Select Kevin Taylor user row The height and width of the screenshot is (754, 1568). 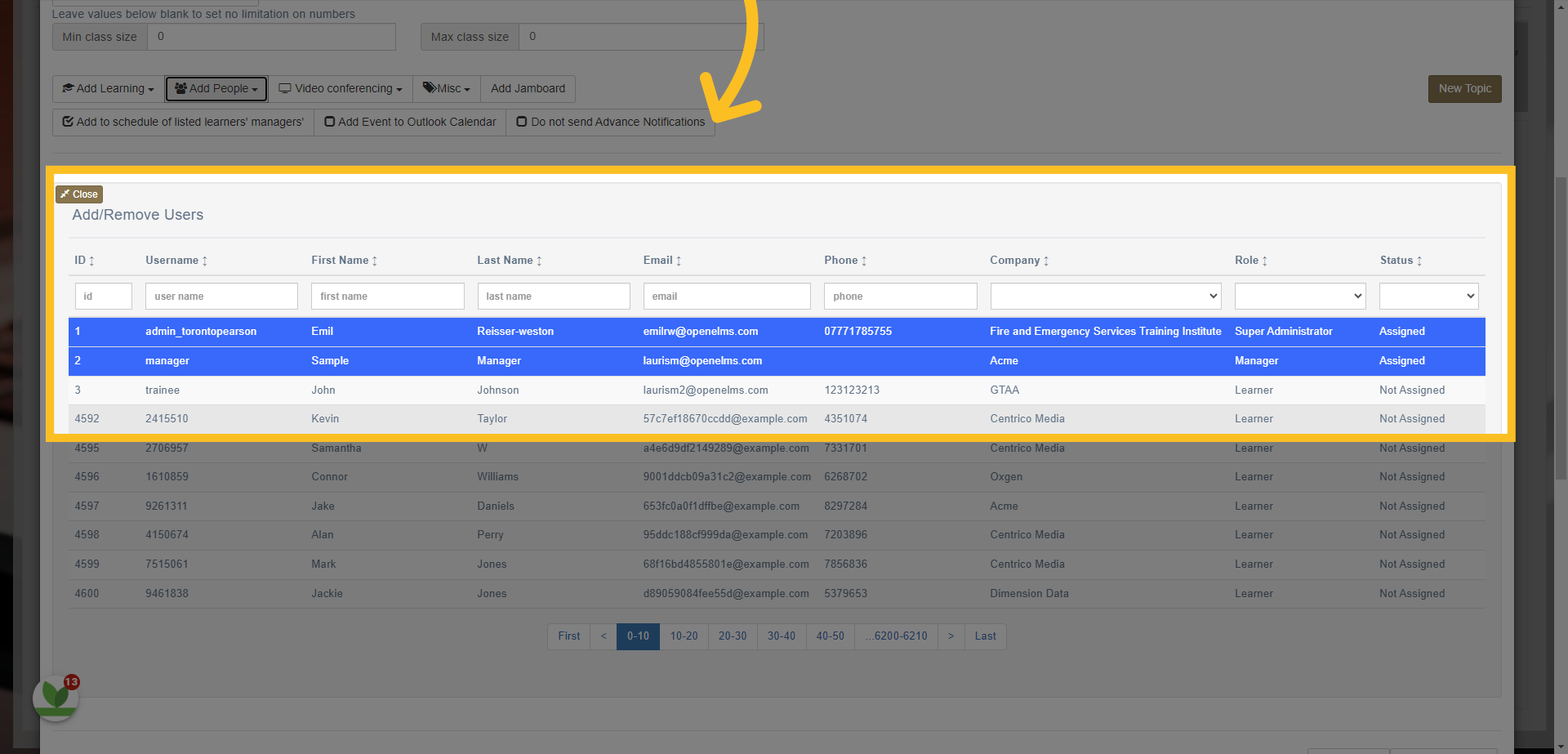[x=777, y=419]
